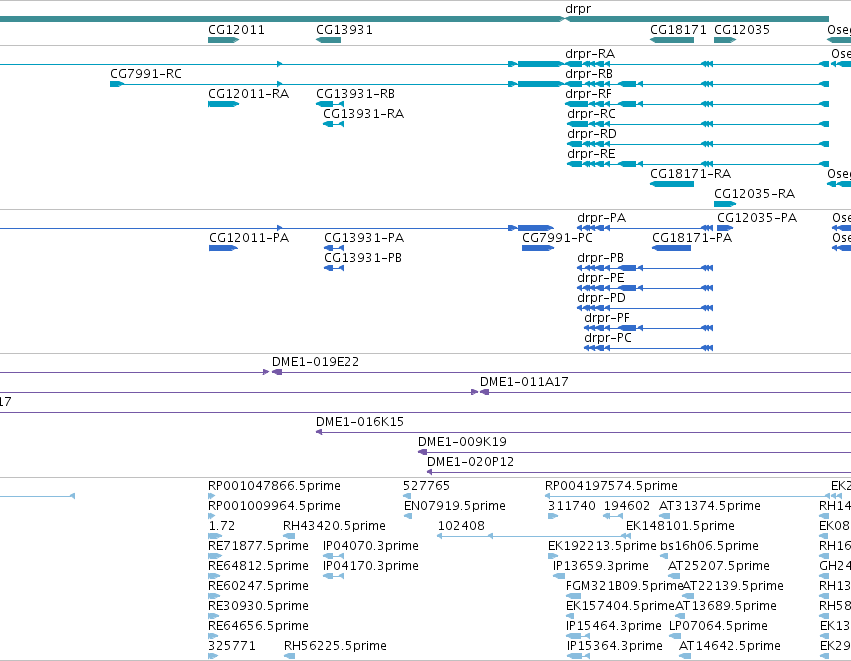Select the drpr-PF protein label

point(607,318)
